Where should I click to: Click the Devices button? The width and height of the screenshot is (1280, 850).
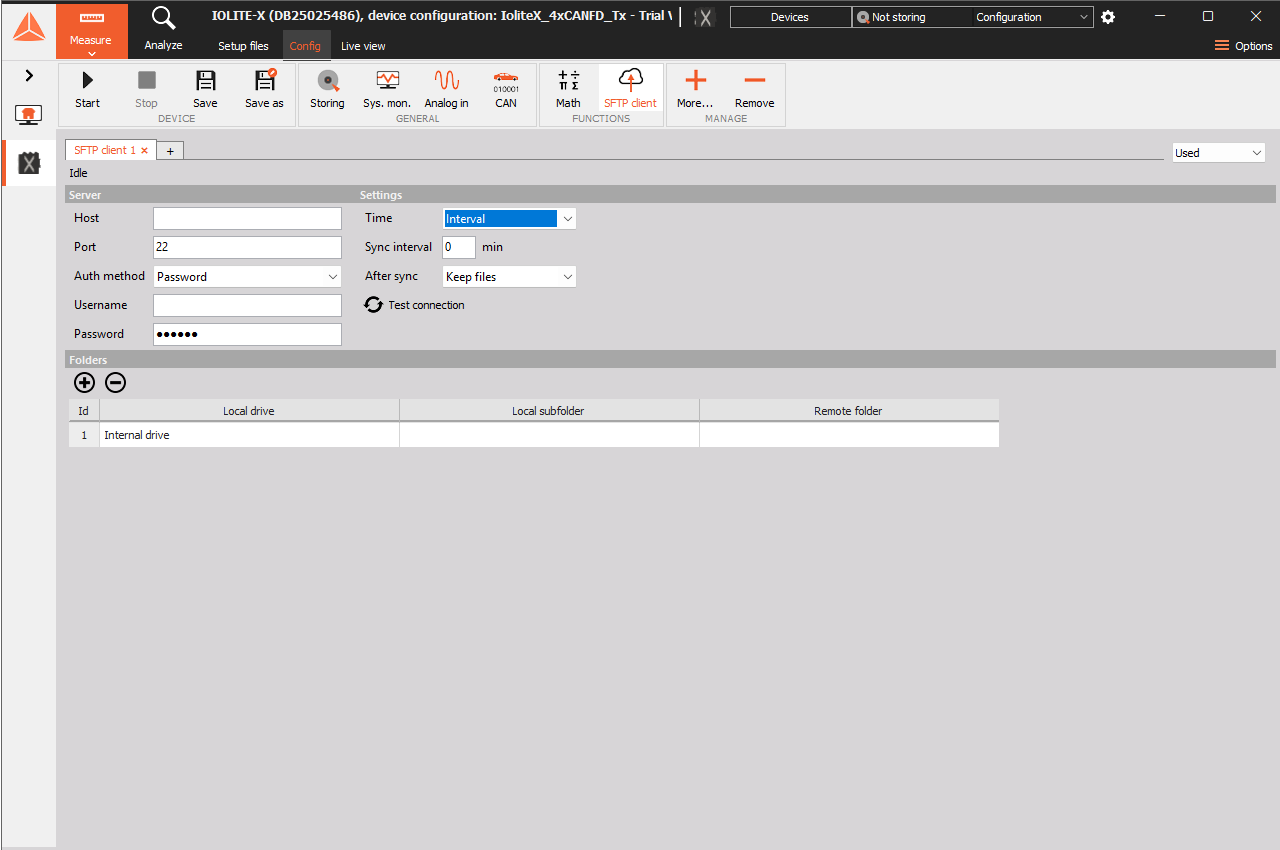pyautogui.click(x=790, y=17)
